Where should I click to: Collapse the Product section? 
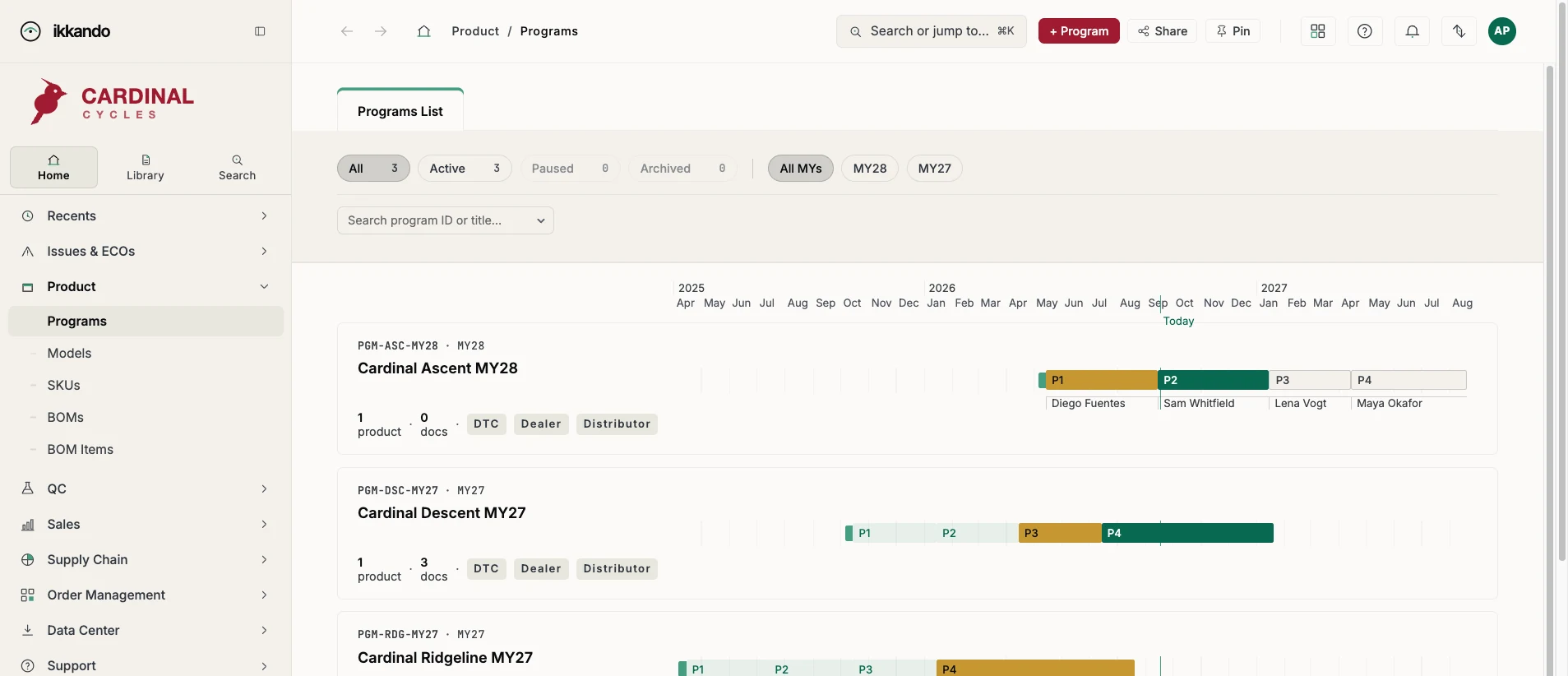click(x=146, y=287)
